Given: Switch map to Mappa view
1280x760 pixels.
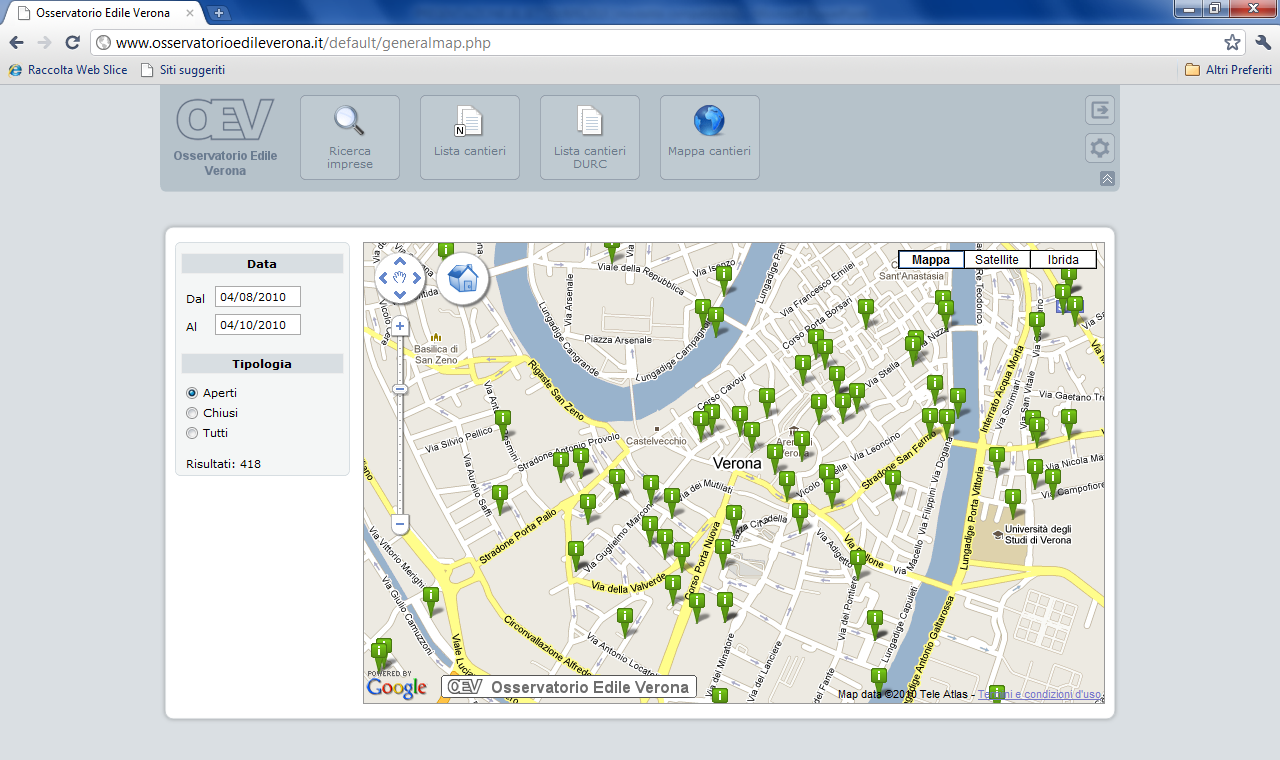Looking at the screenshot, I should coord(931,260).
